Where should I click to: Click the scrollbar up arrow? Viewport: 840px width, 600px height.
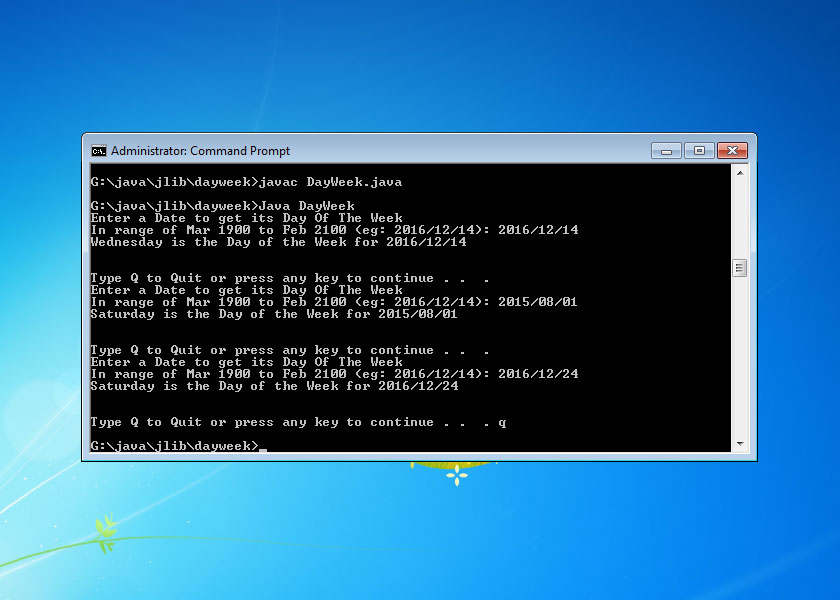click(740, 174)
